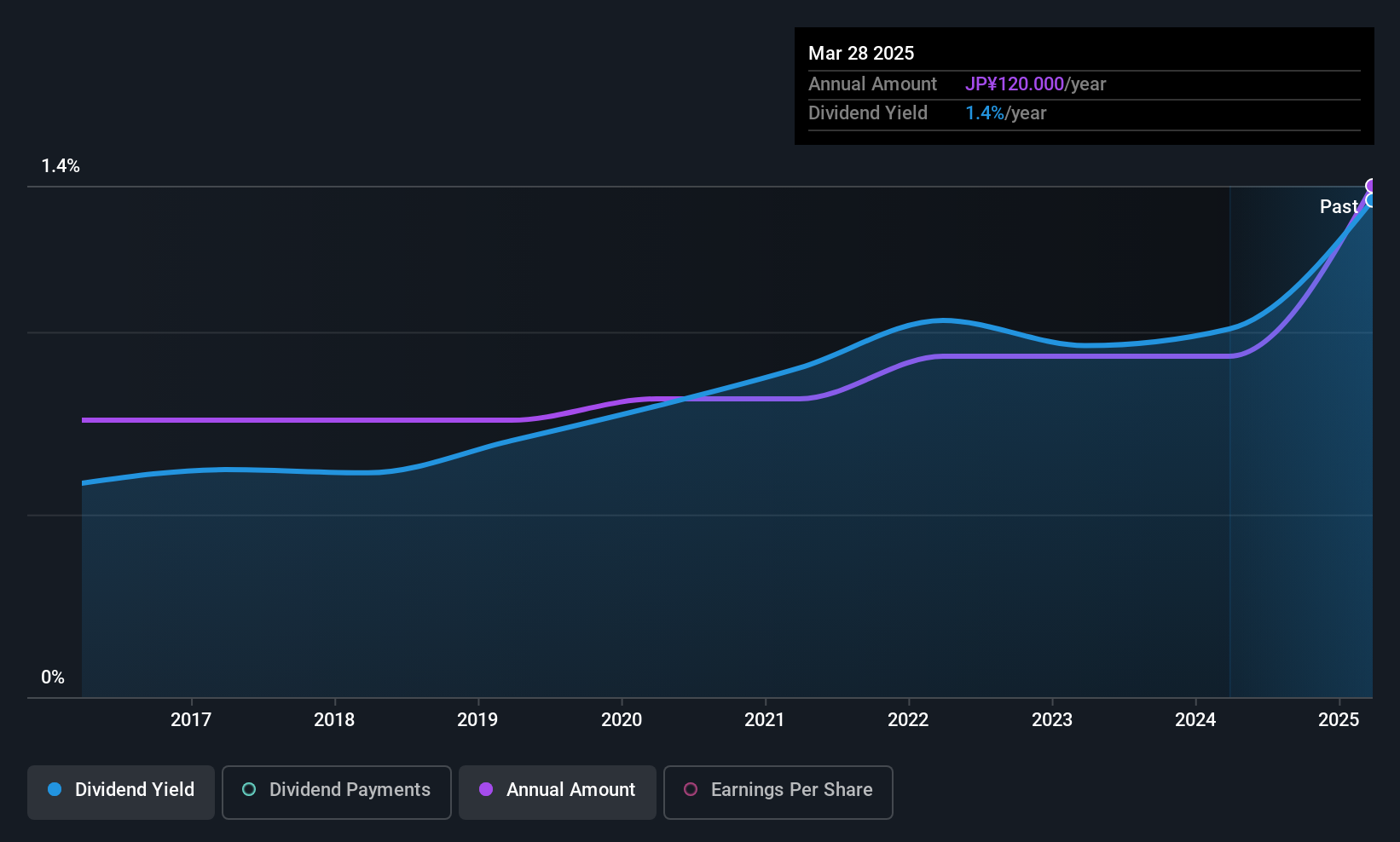Click the 2020 x-axis label

tap(622, 720)
